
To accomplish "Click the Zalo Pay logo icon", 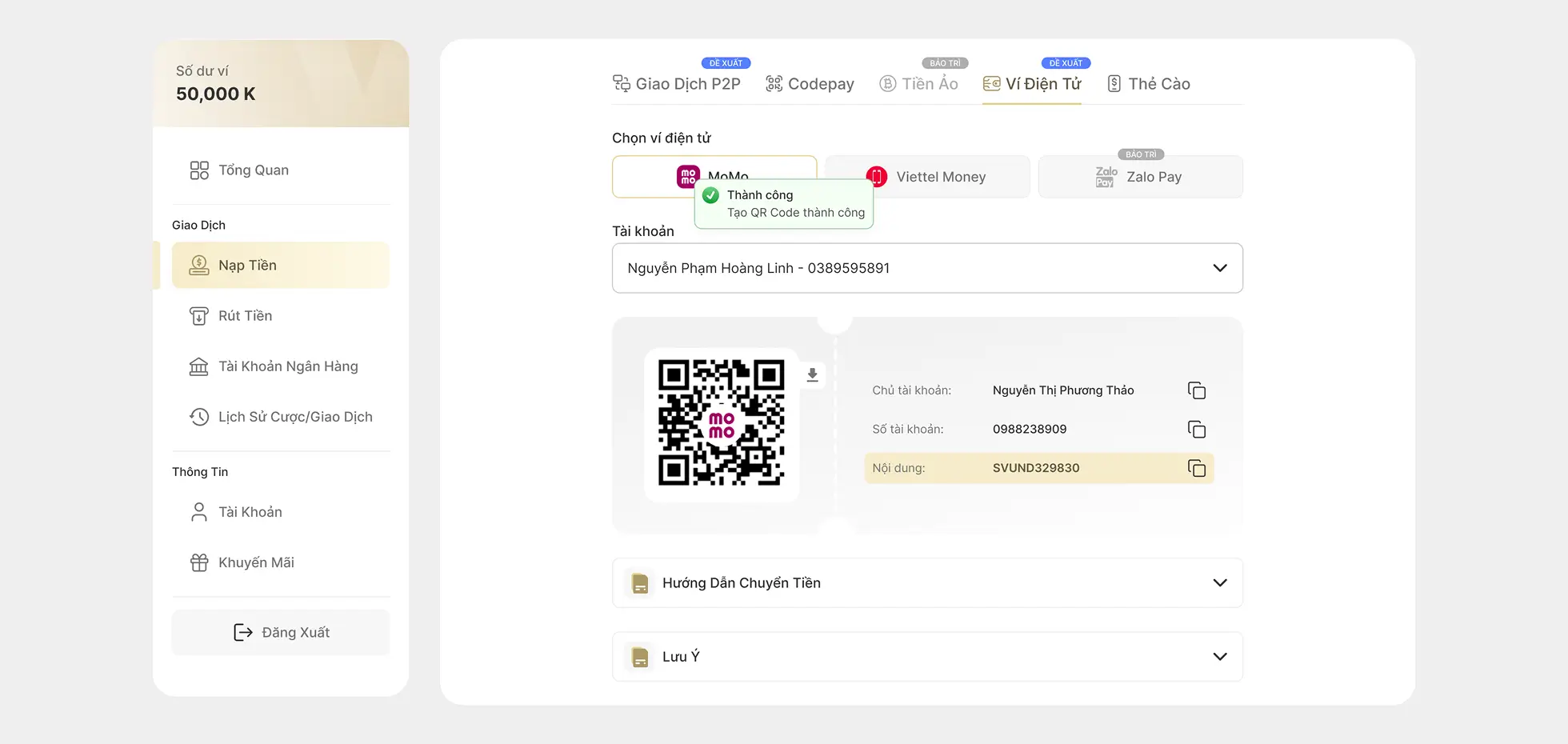I will 1106,177.
